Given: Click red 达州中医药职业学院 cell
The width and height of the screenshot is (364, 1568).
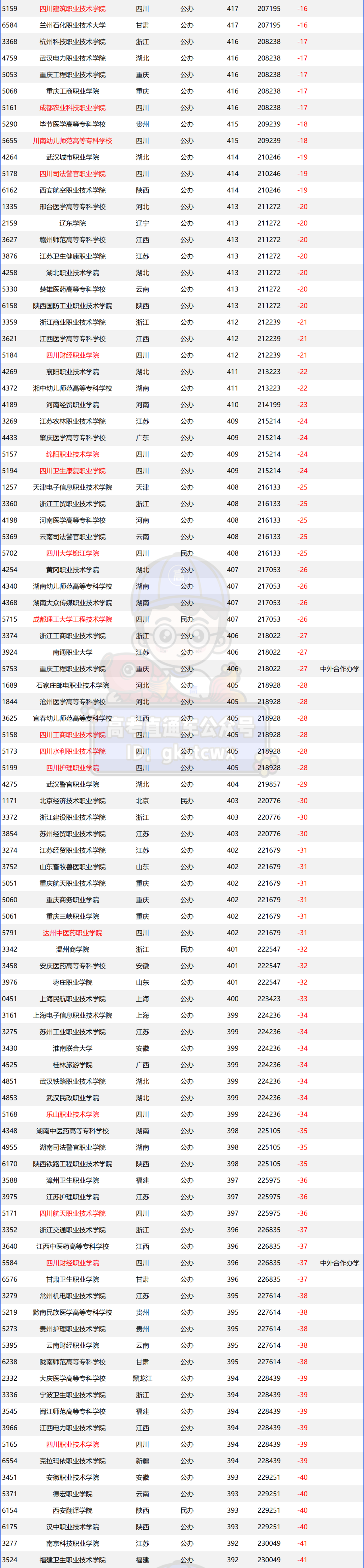Looking at the screenshot, I should pos(72,933).
